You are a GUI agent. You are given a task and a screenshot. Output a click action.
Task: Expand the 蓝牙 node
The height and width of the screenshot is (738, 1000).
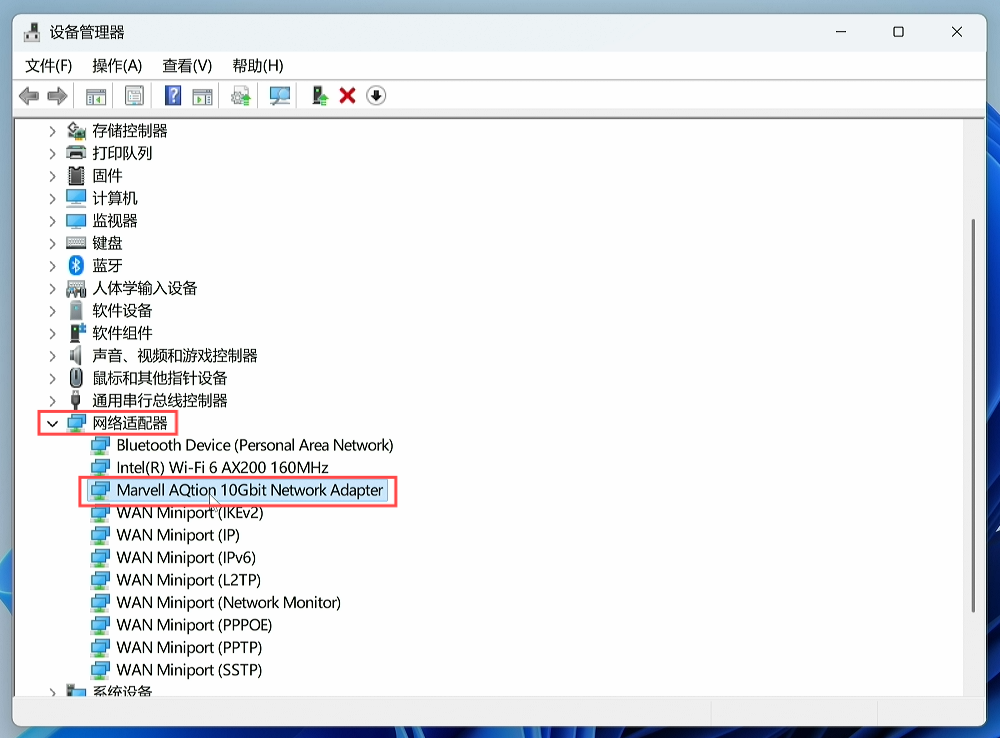(x=52, y=266)
